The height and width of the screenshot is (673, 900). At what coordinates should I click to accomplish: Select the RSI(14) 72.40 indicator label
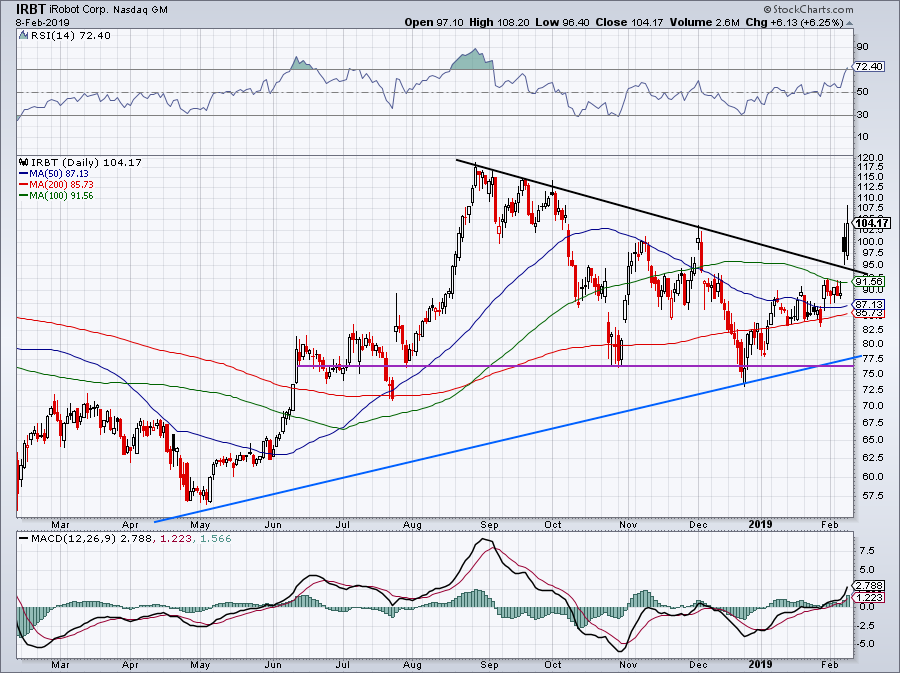(70, 36)
